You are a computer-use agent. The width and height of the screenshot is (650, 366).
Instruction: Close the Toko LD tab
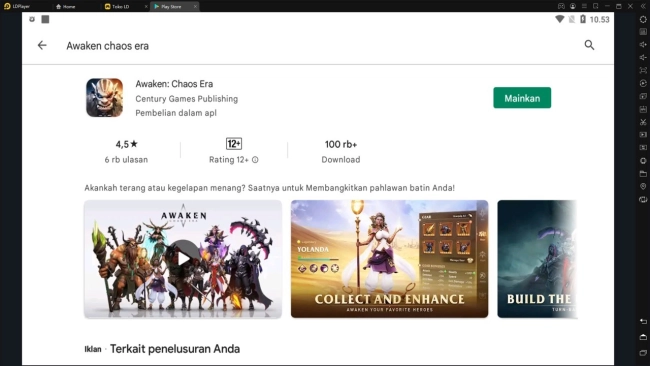click(x=146, y=6)
